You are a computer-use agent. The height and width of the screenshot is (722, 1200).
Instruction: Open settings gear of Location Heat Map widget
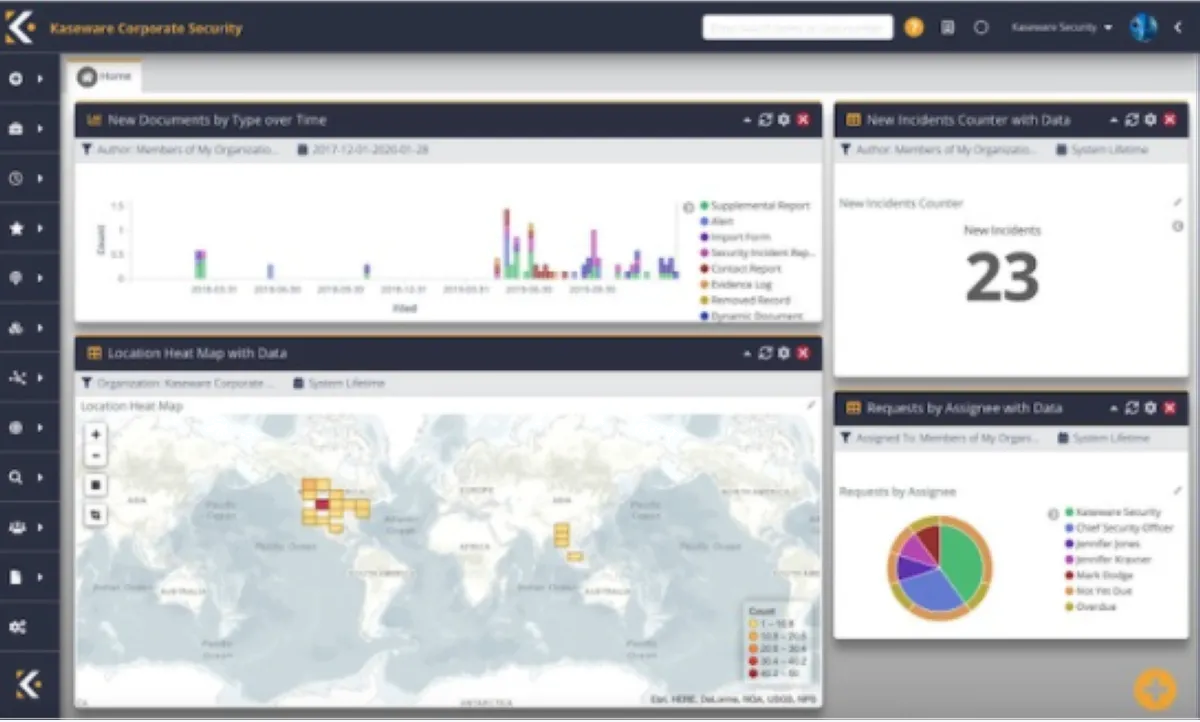(783, 353)
